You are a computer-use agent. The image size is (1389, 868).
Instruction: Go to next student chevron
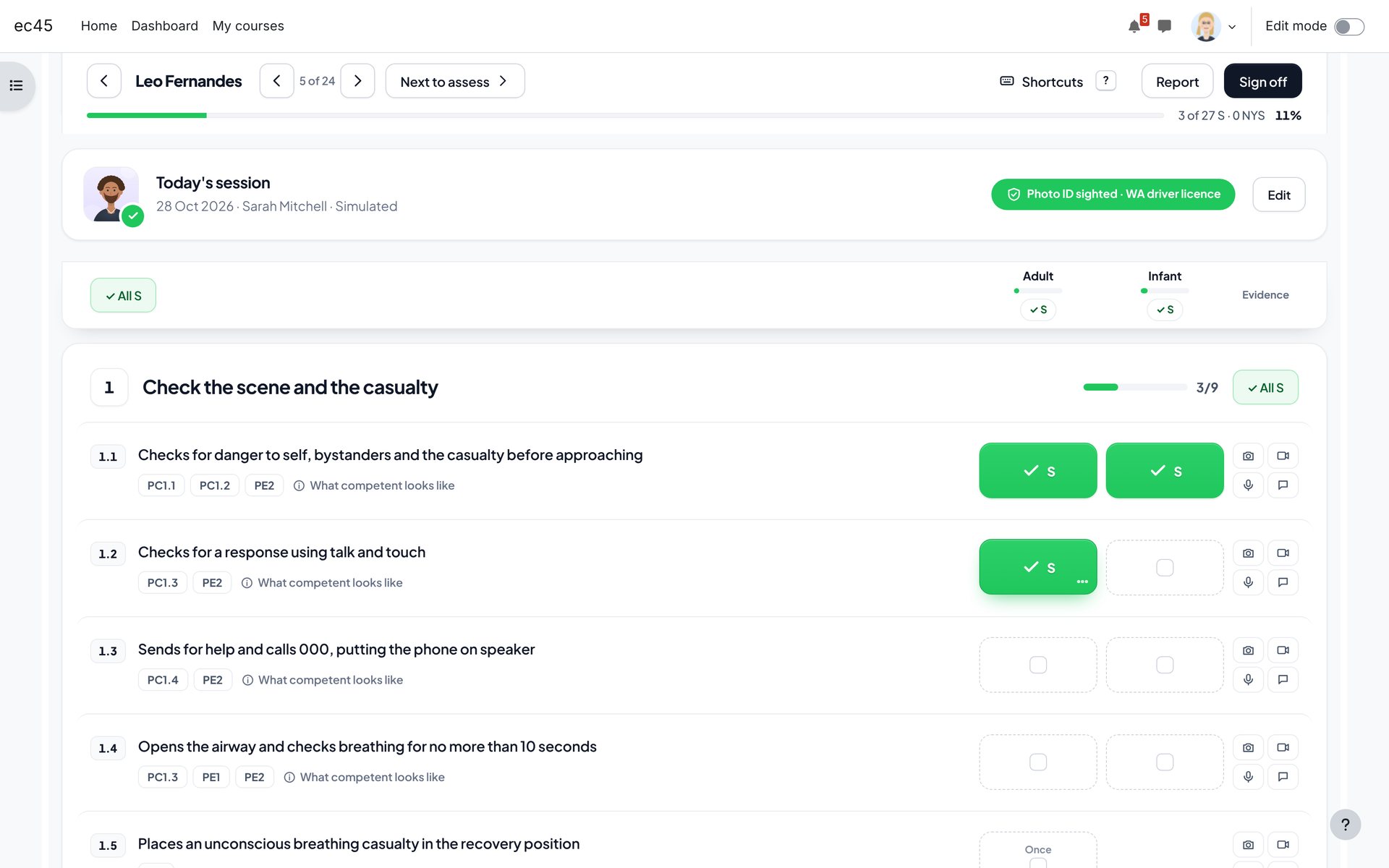click(357, 81)
